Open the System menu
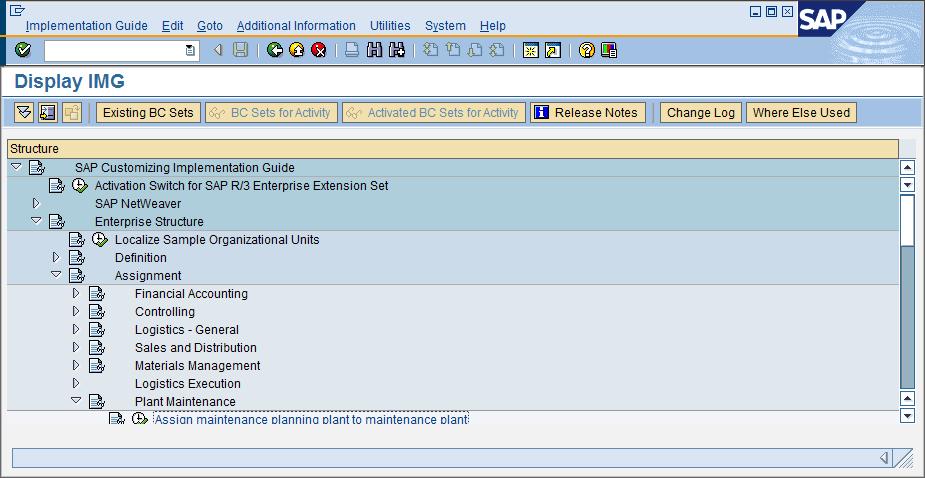Image resolution: width=925 pixels, height=478 pixels. tap(445, 26)
